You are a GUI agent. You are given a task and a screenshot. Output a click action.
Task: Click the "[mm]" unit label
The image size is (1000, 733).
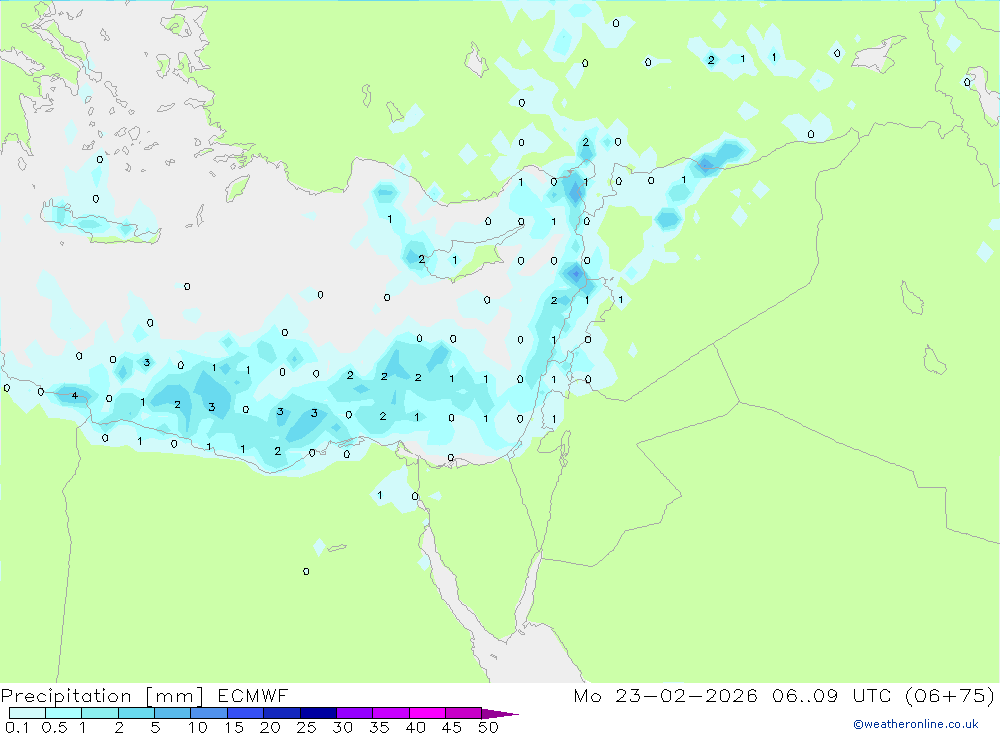[x=174, y=696]
